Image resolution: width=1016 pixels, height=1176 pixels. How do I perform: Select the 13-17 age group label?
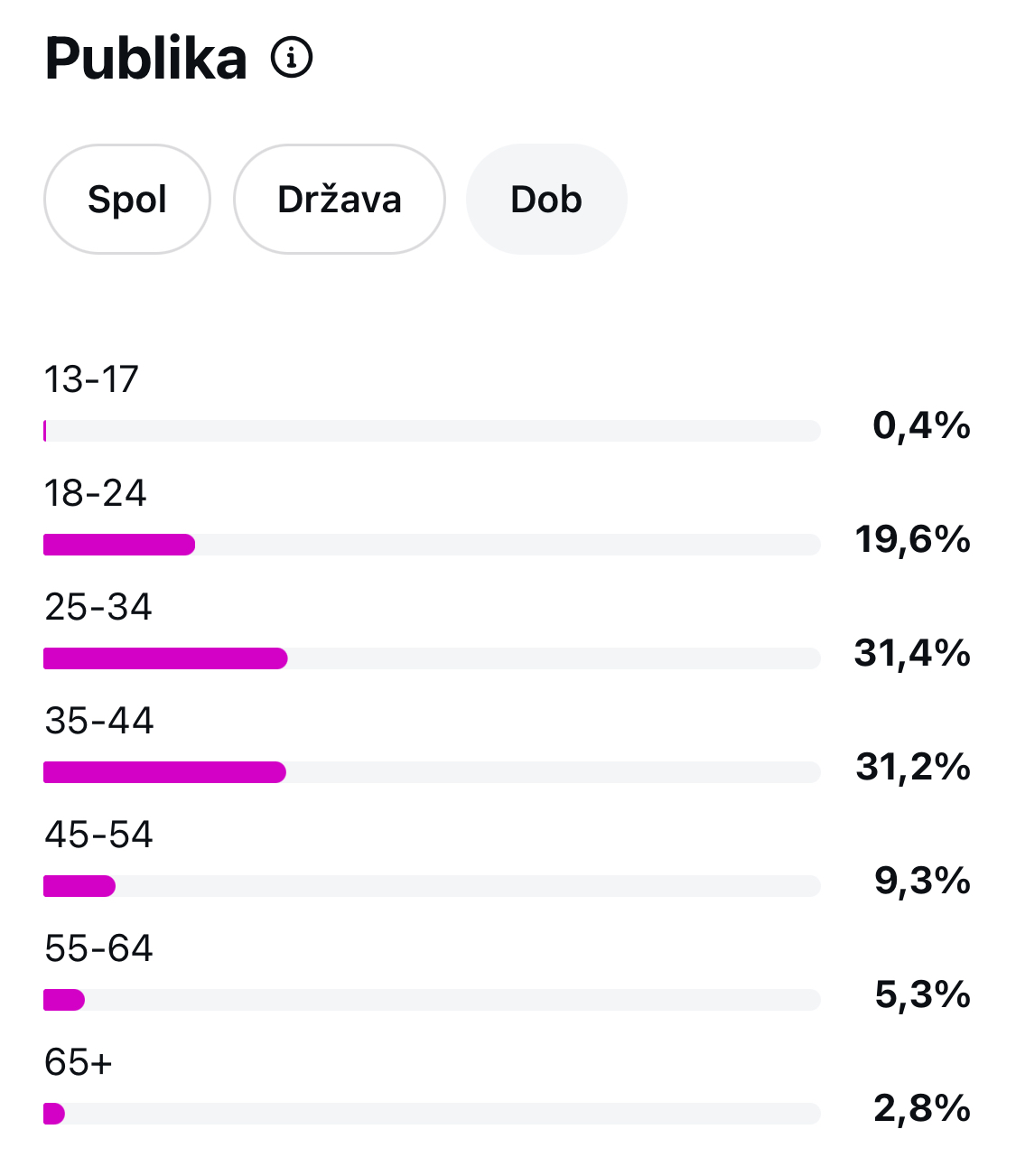[91, 379]
